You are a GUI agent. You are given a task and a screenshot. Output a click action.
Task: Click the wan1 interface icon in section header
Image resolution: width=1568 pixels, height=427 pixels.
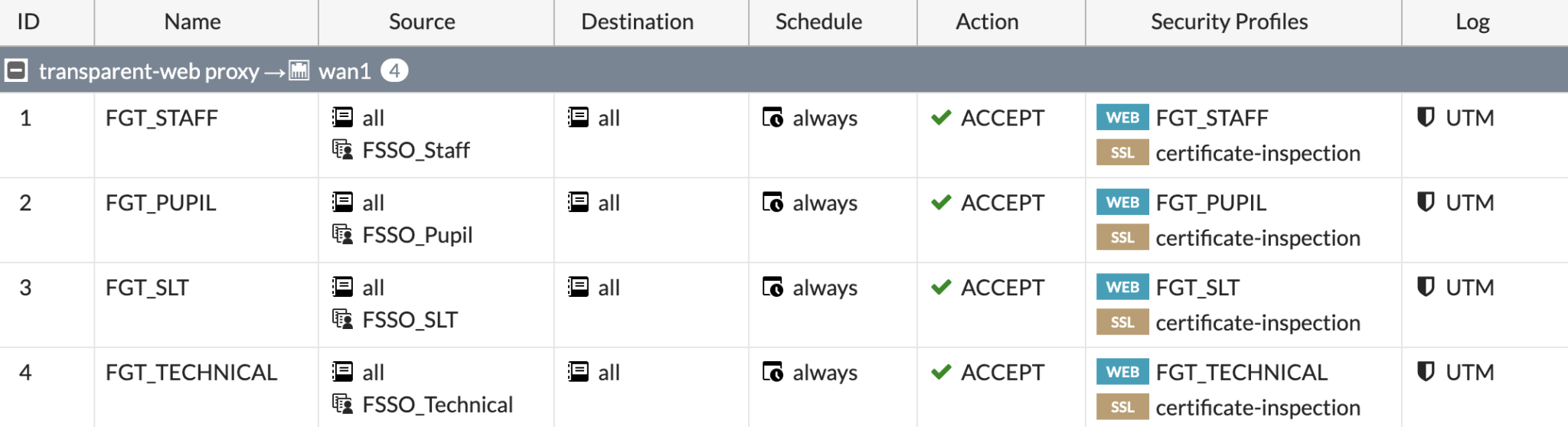point(299,71)
